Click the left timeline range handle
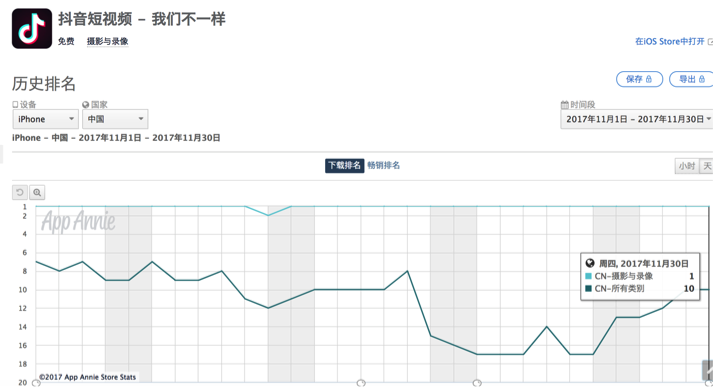This screenshot has width=713, height=387. click(36, 383)
